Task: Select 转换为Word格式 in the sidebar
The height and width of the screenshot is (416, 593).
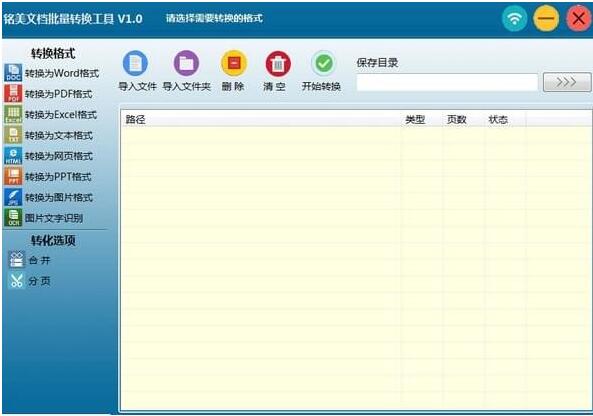Action: click(x=52, y=73)
